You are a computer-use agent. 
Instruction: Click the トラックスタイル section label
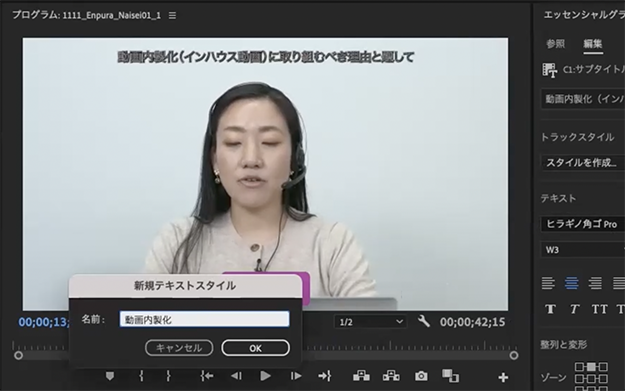point(577,138)
